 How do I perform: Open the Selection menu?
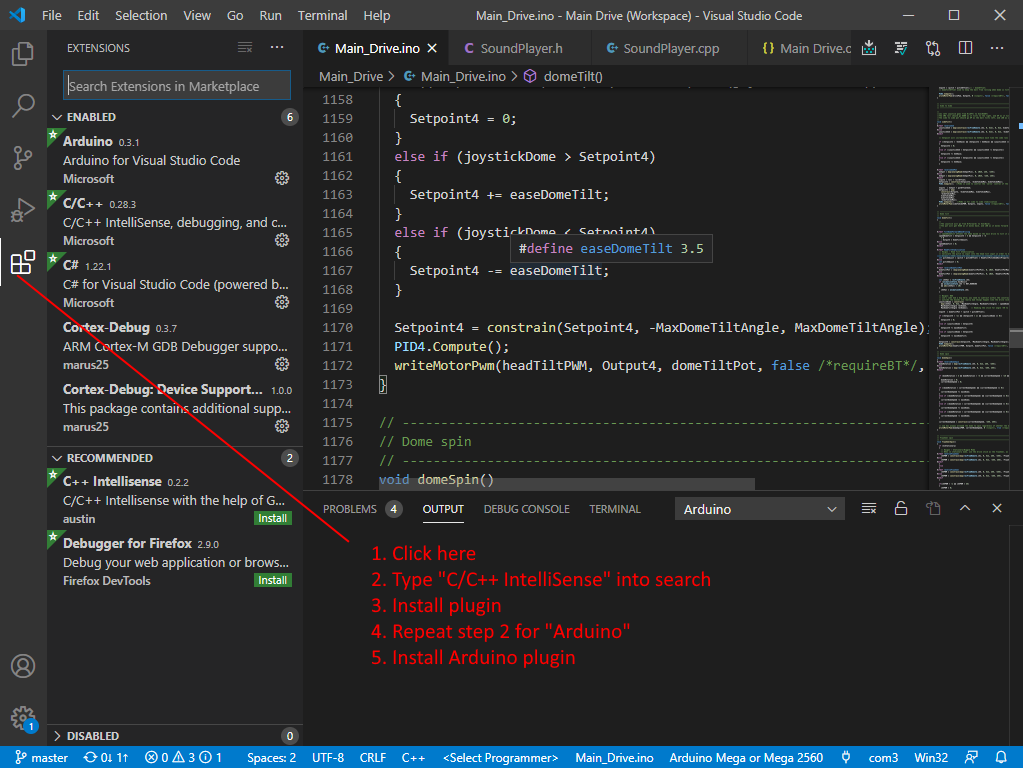(x=141, y=15)
